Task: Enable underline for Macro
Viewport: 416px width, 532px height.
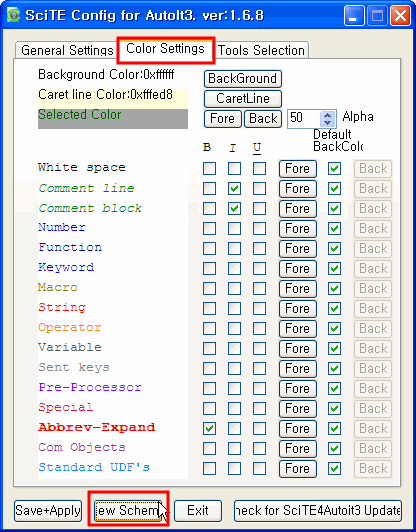Action: tap(260, 289)
